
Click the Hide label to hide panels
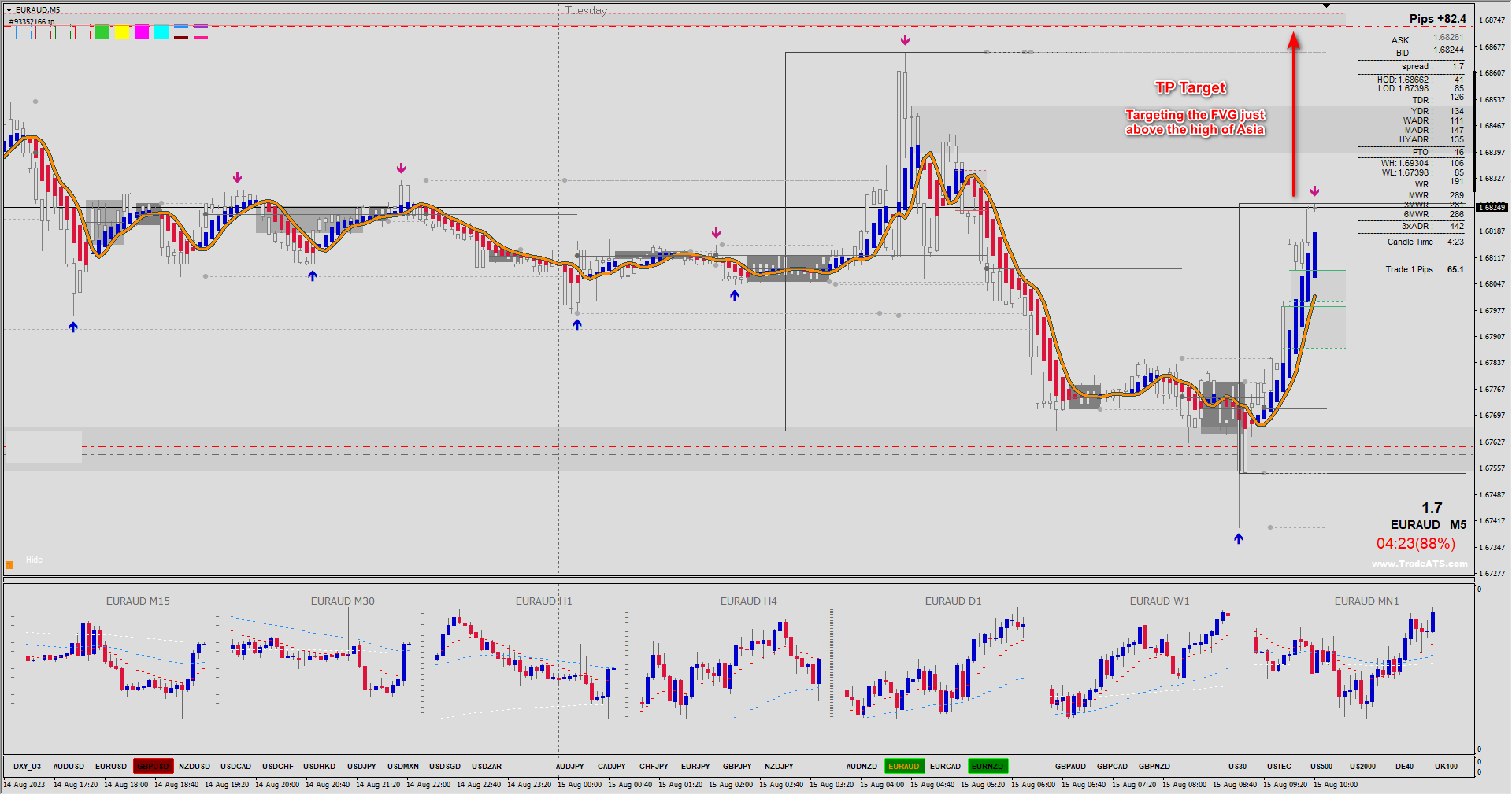click(x=34, y=560)
